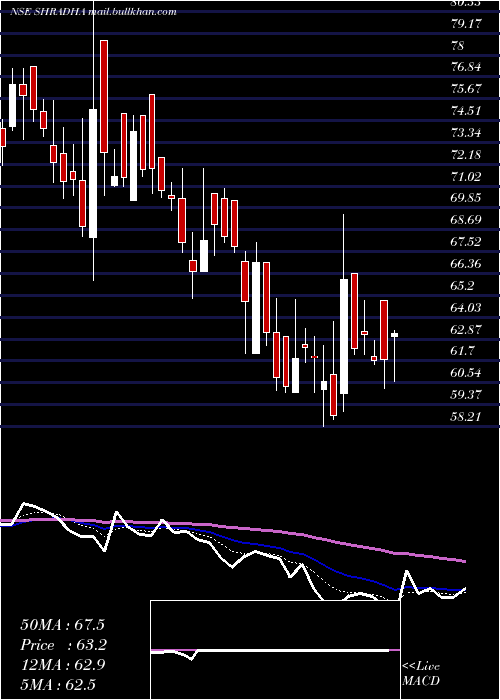Select the 79.17 price axis label

click(466, 24)
